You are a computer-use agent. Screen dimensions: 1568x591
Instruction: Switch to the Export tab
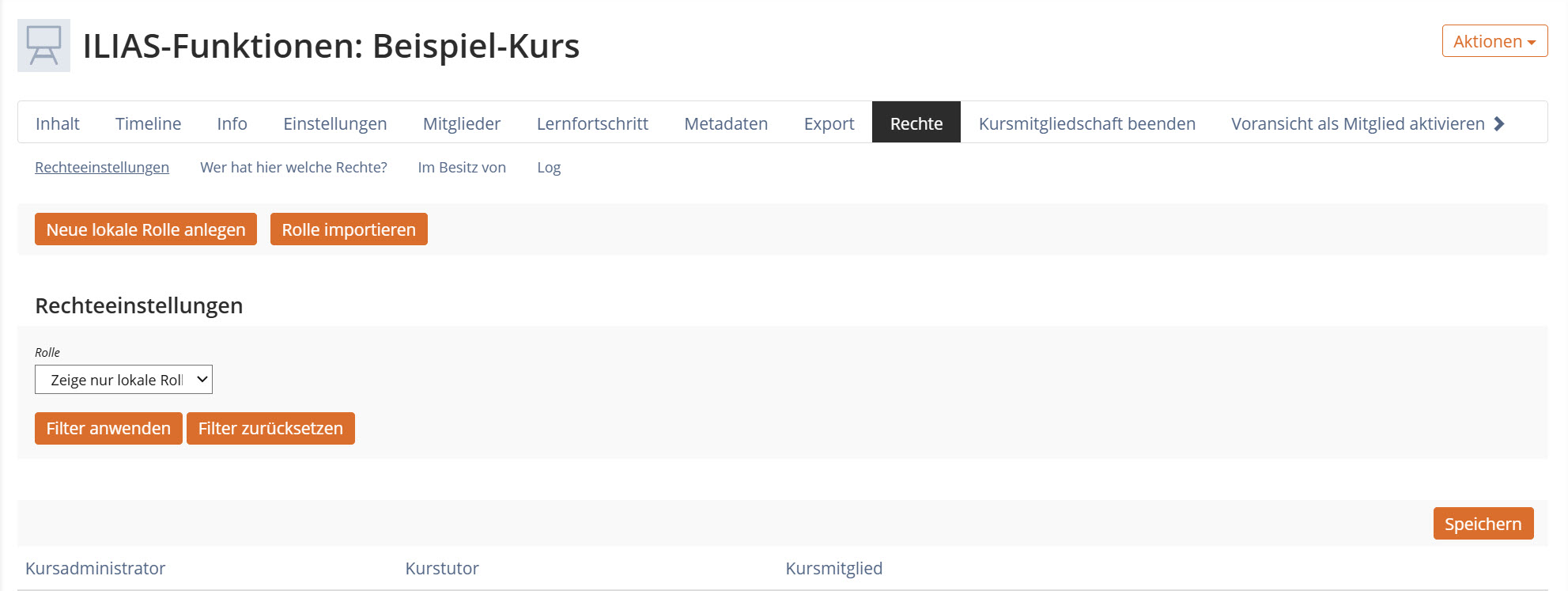coord(828,123)
